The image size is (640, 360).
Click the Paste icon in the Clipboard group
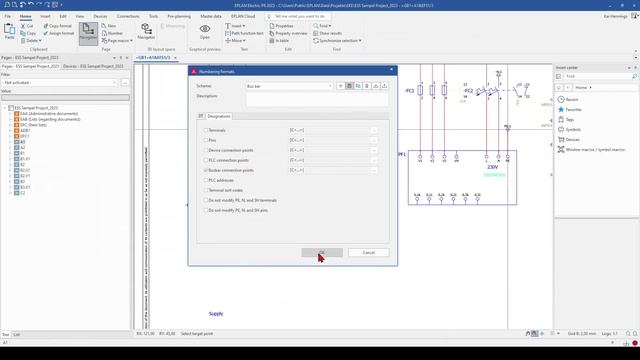click(x=9, y=29)
